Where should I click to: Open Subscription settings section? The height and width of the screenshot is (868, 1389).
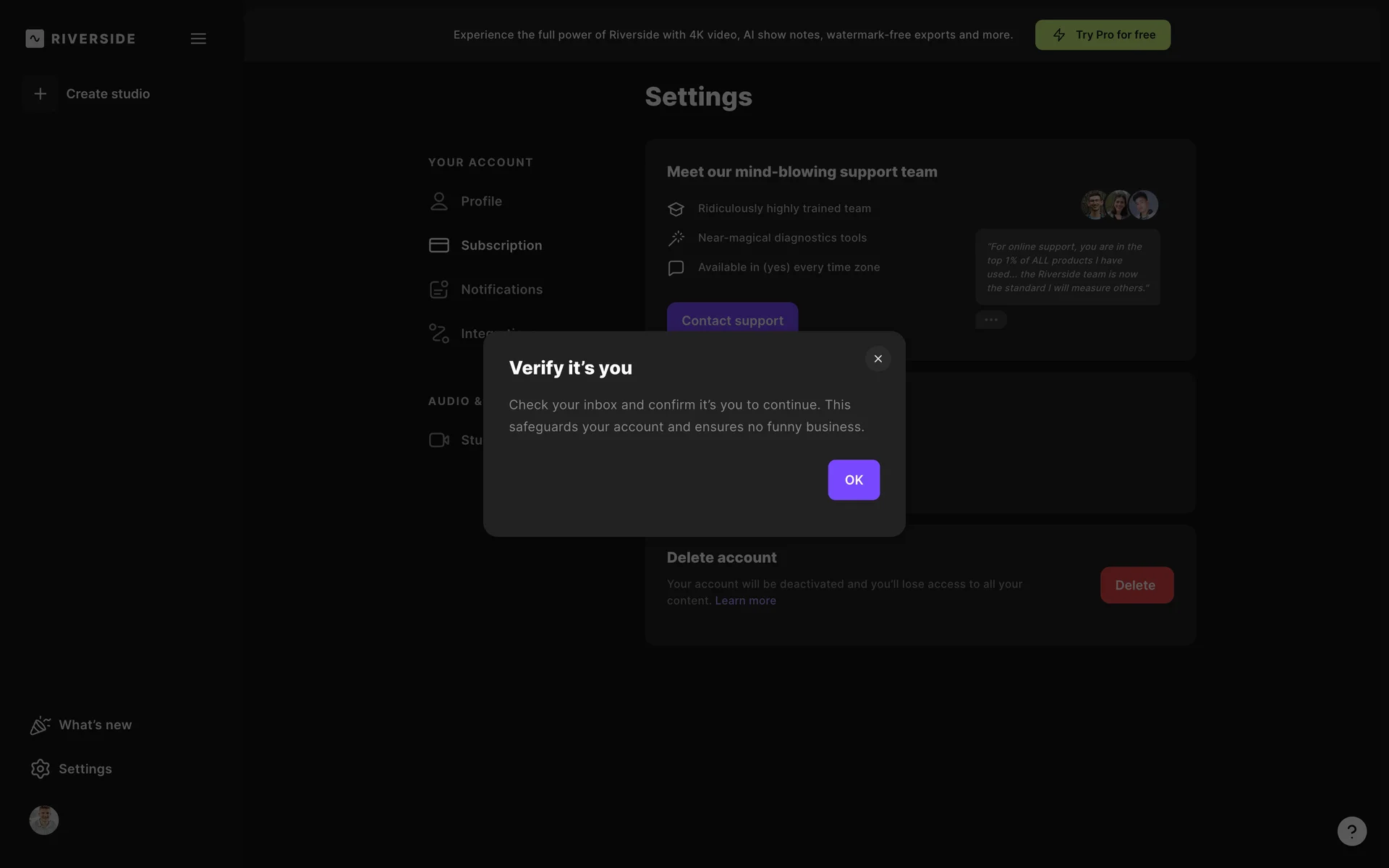[x=501, y=245]
